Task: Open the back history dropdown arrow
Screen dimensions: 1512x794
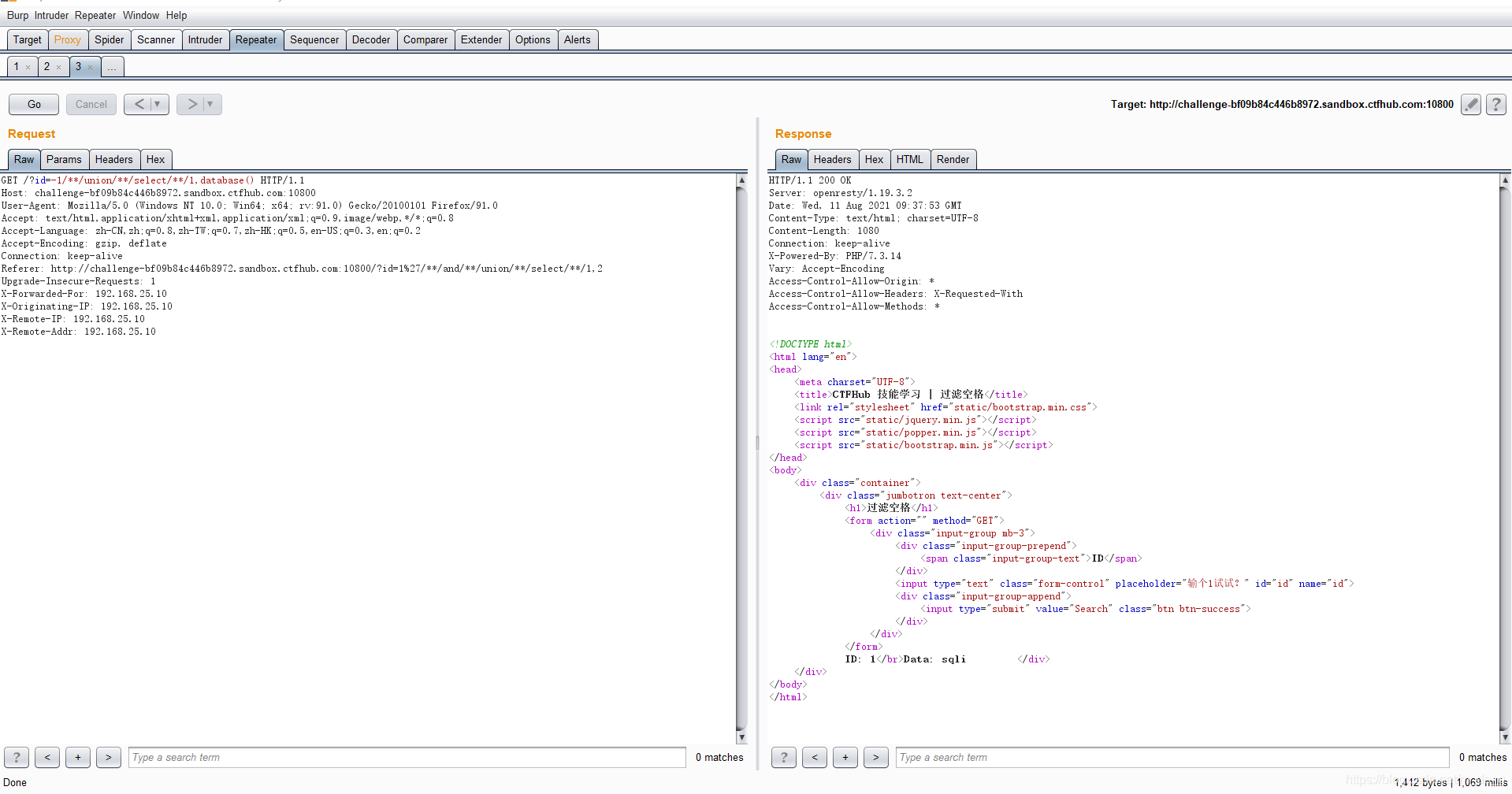Action: 158,104
